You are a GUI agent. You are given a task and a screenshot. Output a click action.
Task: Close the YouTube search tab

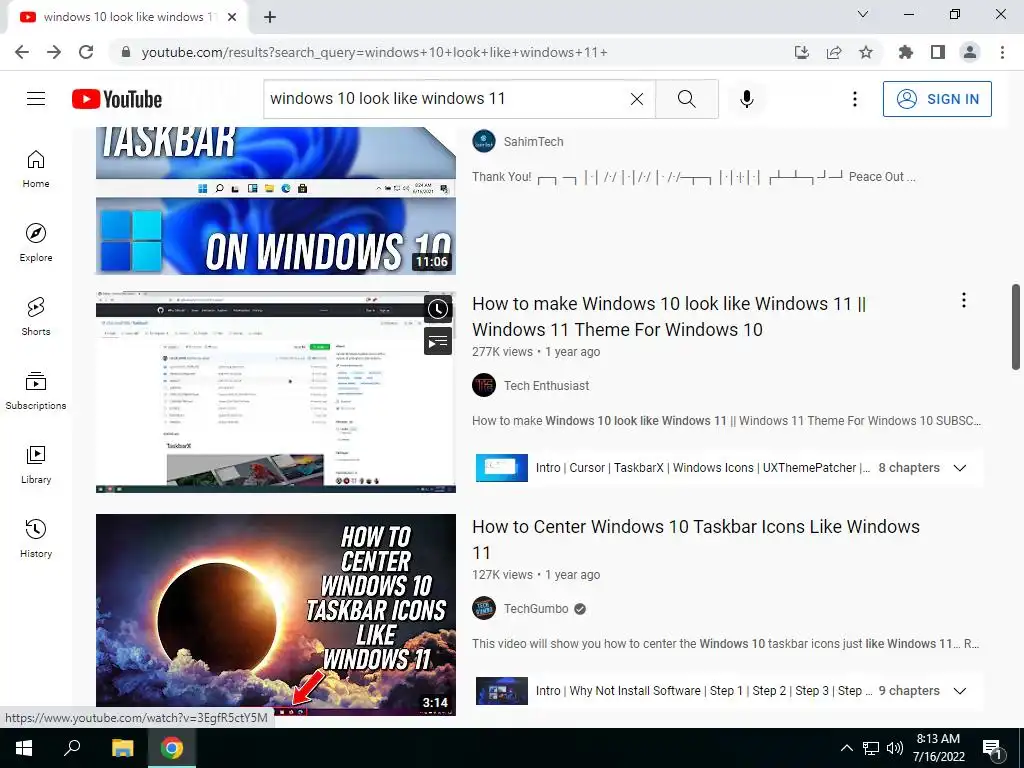click(232, 17)
